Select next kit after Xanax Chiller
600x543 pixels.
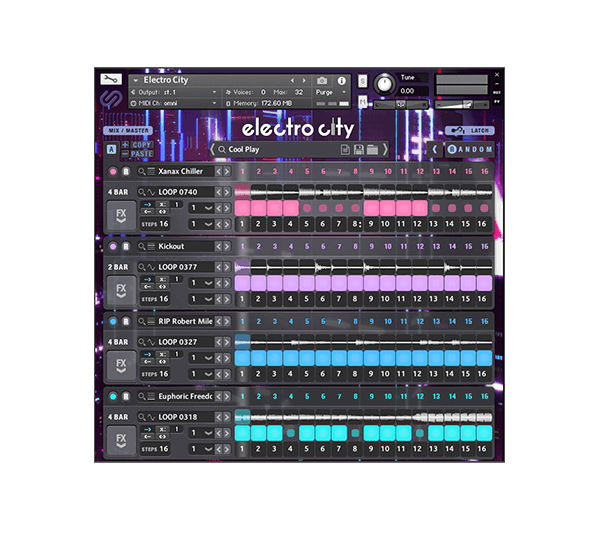[227, 171]
